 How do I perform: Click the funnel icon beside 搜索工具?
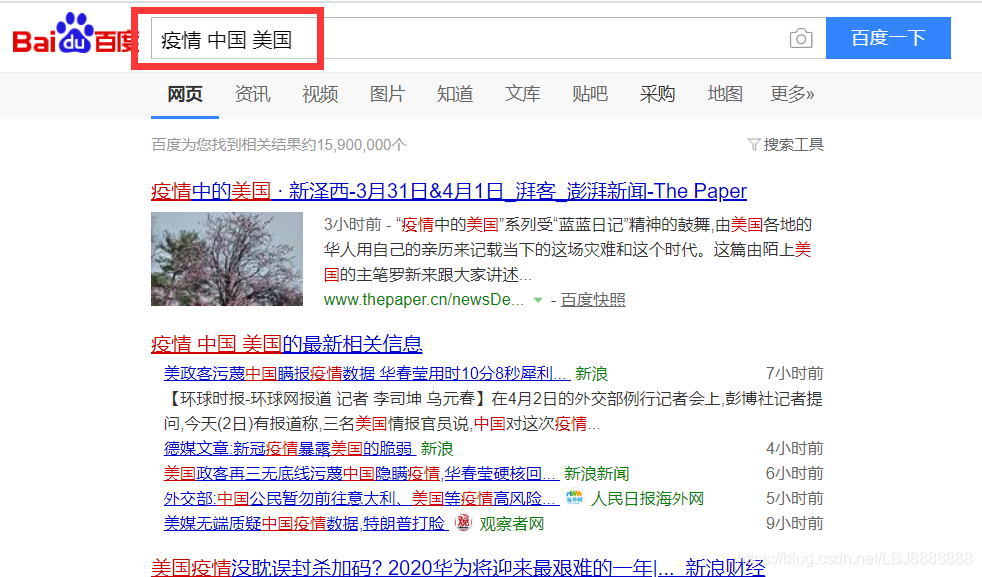753,145
